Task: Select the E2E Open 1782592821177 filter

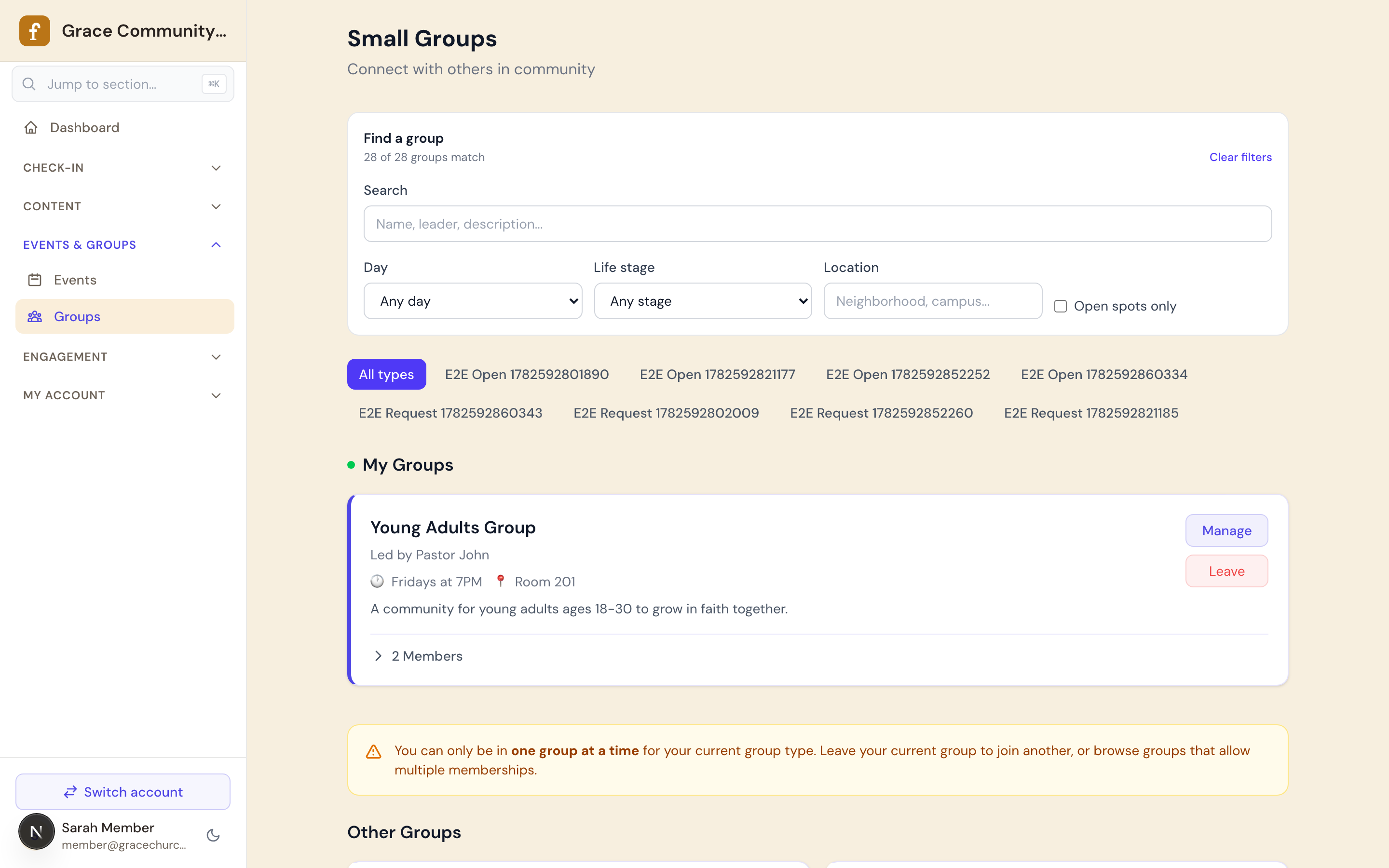Action: 718,374
